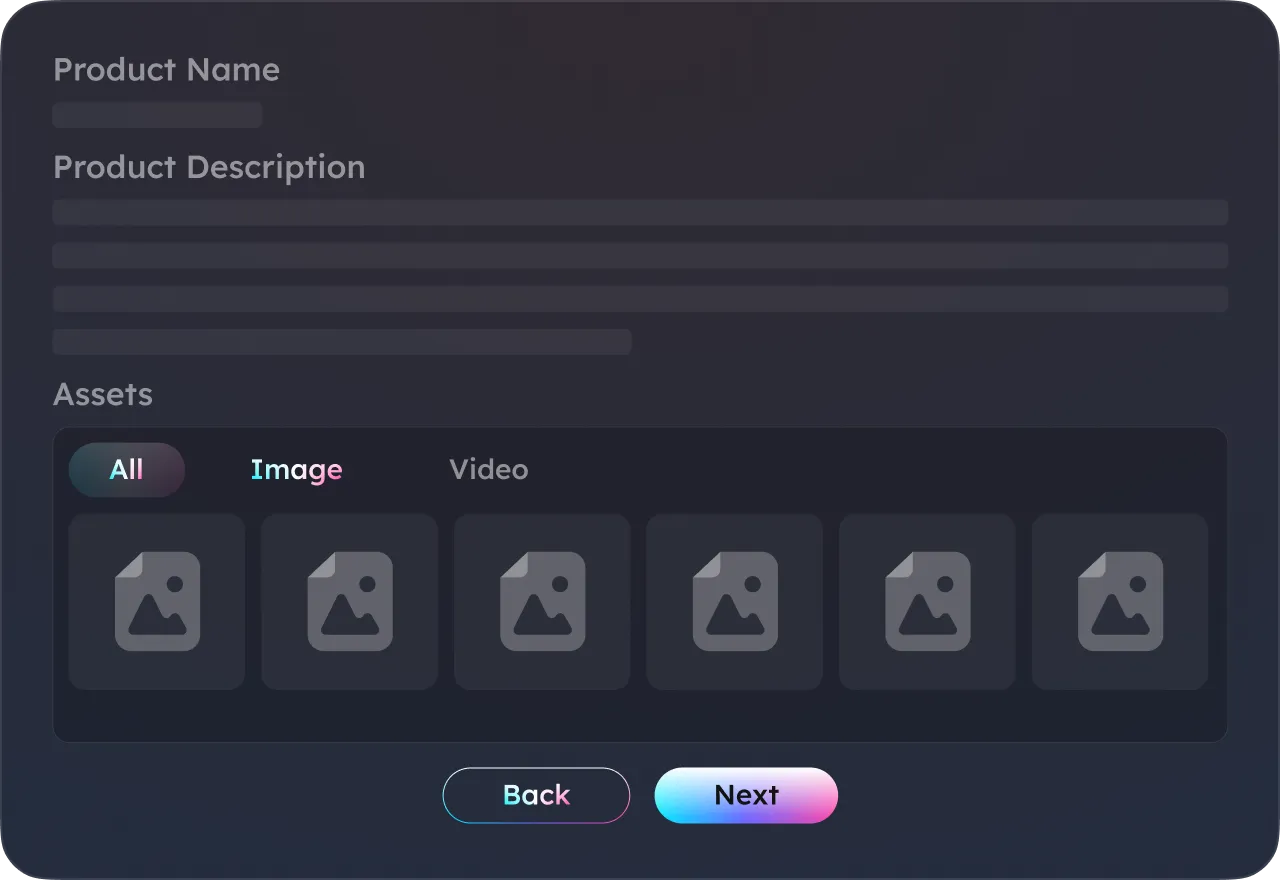The height and width of the screenshot is (880, 1280).
Task: Click the Back button
Action: (x=537, y=796)
